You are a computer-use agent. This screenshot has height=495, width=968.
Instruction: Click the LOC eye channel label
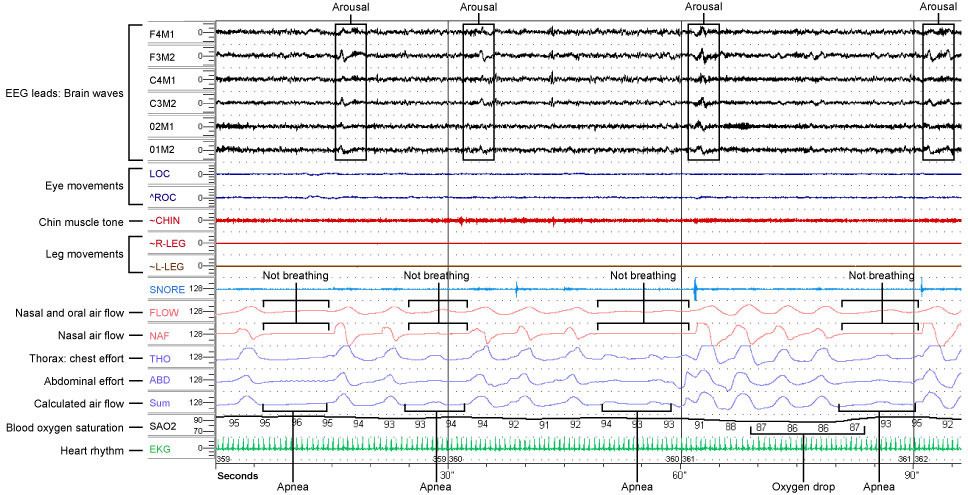tap(159, 174)
